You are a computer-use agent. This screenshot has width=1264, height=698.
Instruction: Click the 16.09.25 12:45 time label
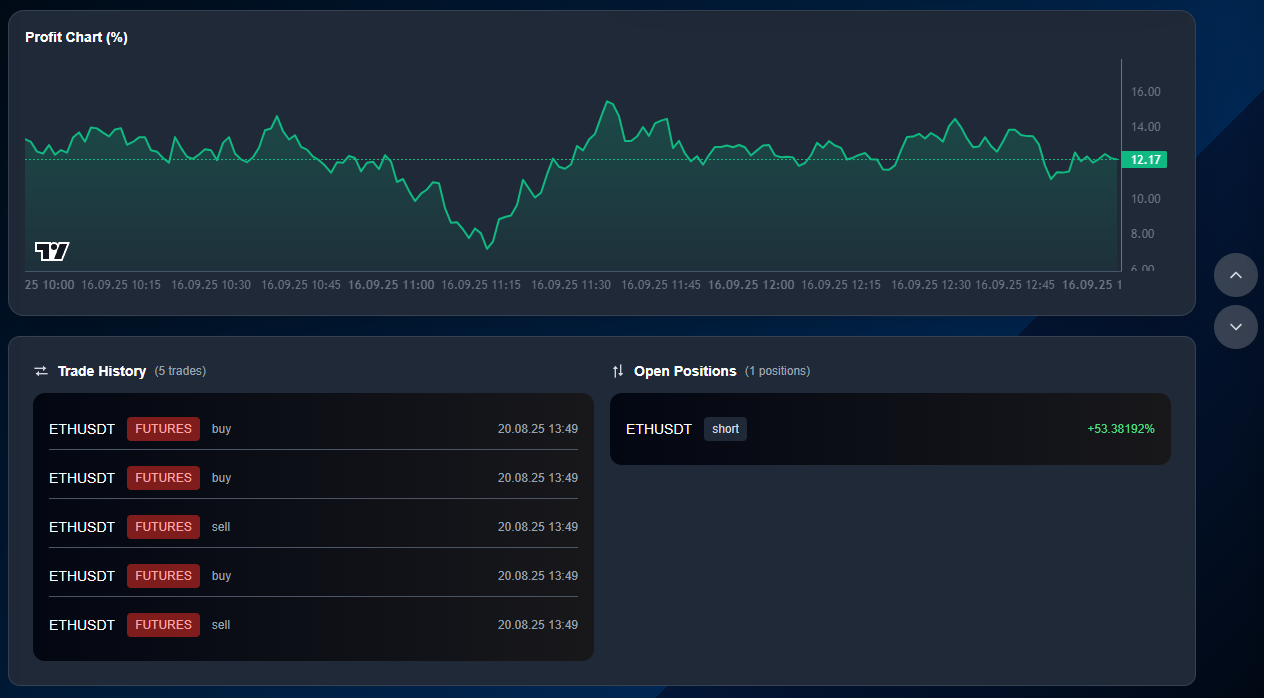click(x=1015, y=285)
